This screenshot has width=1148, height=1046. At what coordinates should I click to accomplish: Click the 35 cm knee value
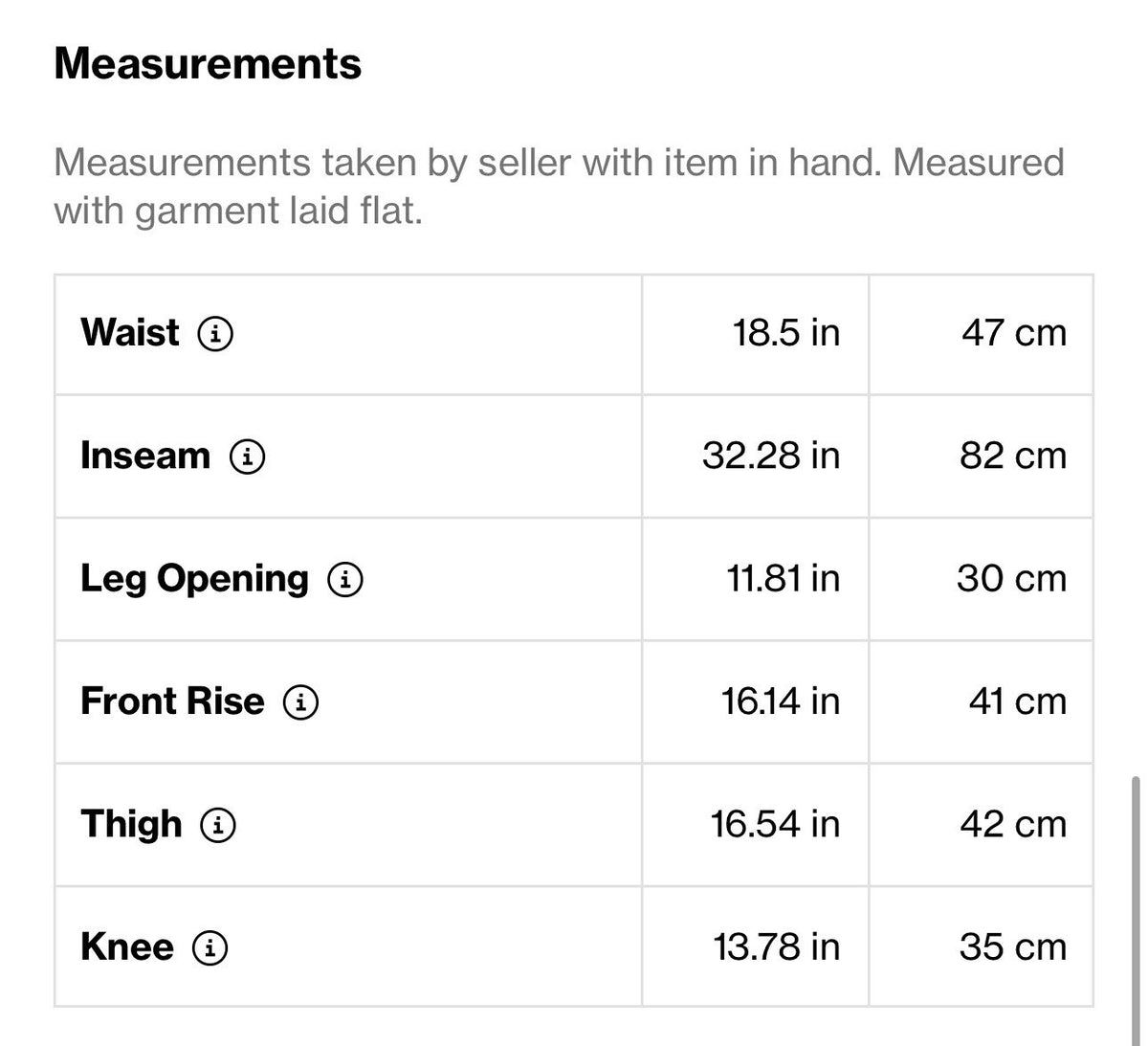coord(1013,947)
